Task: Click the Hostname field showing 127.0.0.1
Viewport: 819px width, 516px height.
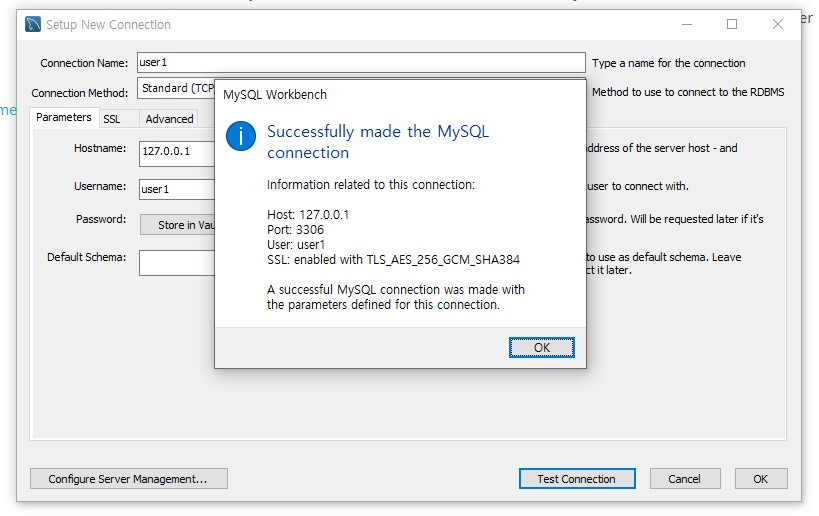Action: pyautogui.click(x=177, y=154)
